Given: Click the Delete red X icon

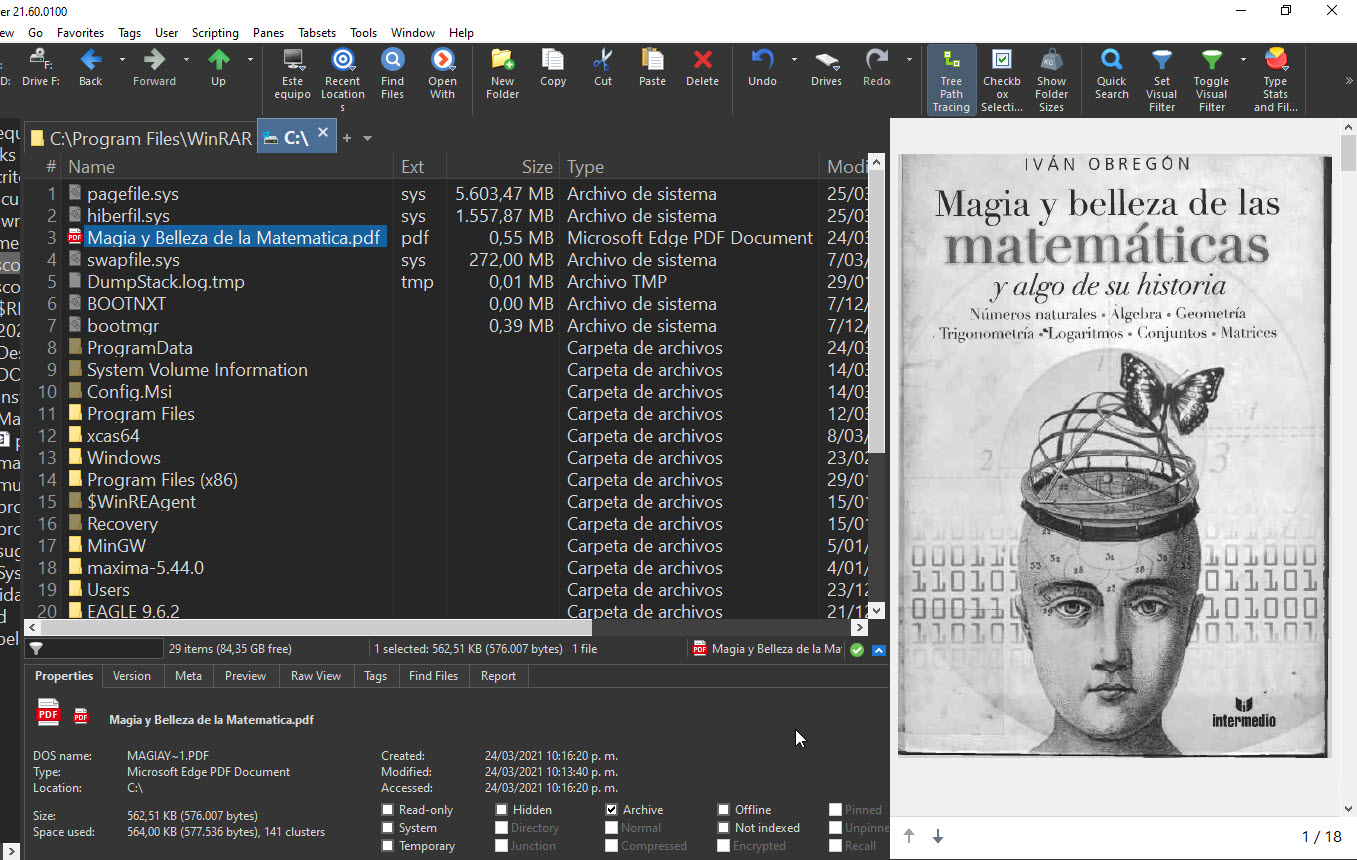Looking at the screenshot, I should [702, 60].
